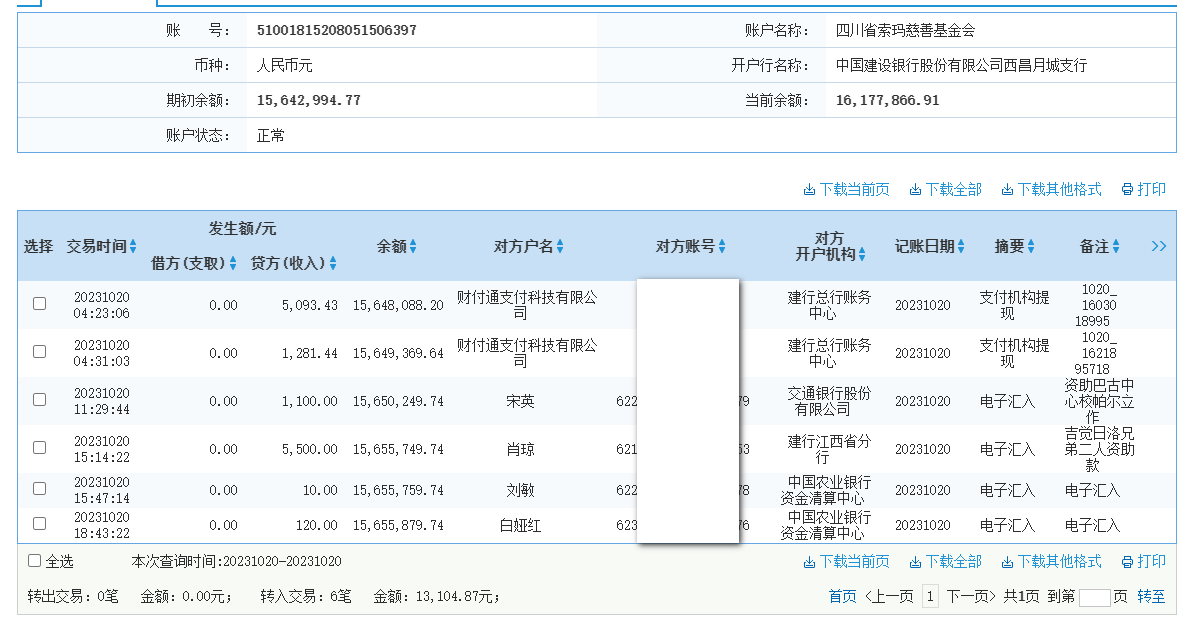Tick checkbox for 肖琼 transaction
This screenshot has height=621, width=1178.
(x=40, y=448)
